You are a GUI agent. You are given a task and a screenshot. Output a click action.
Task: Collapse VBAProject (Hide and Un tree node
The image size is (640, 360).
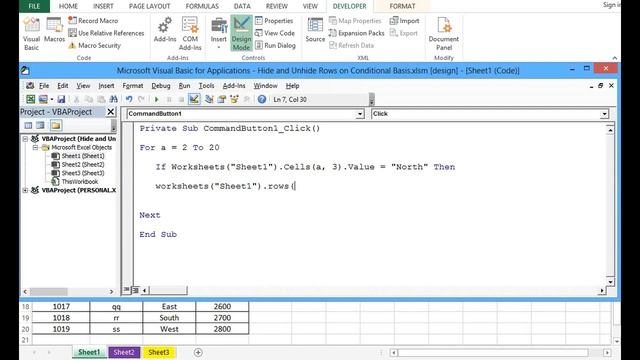[25, 139]
